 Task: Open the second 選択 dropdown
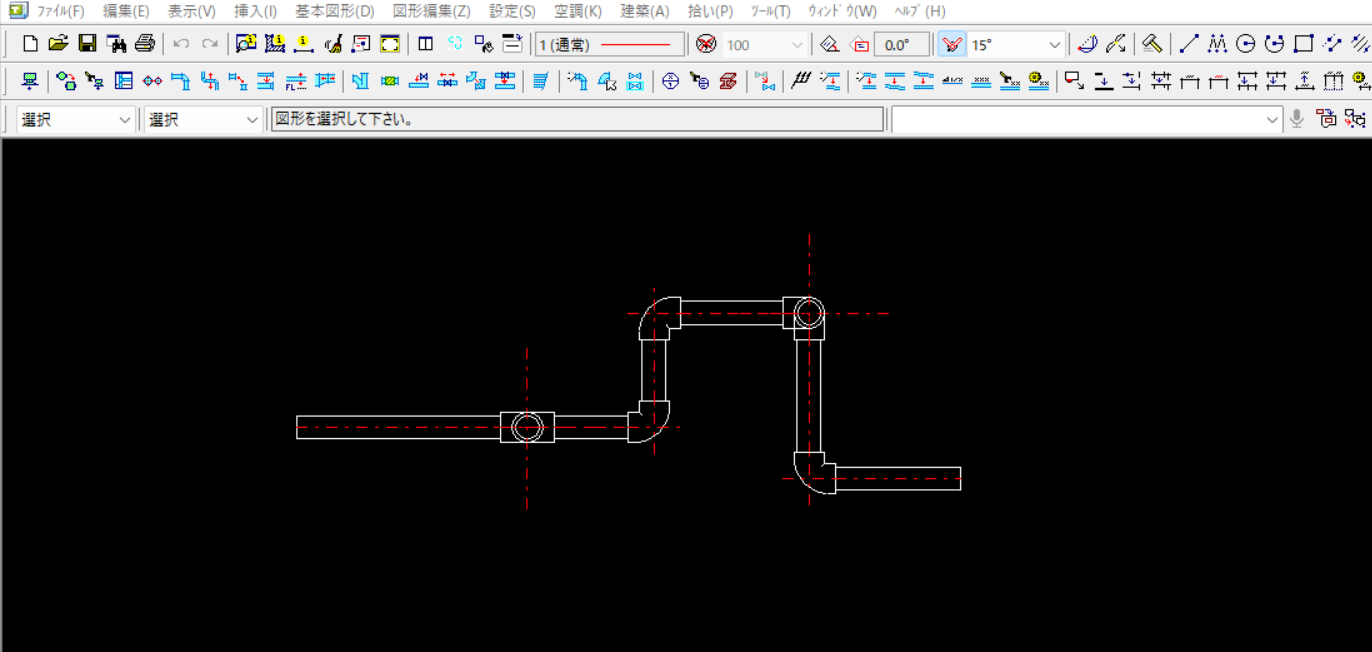253,120
